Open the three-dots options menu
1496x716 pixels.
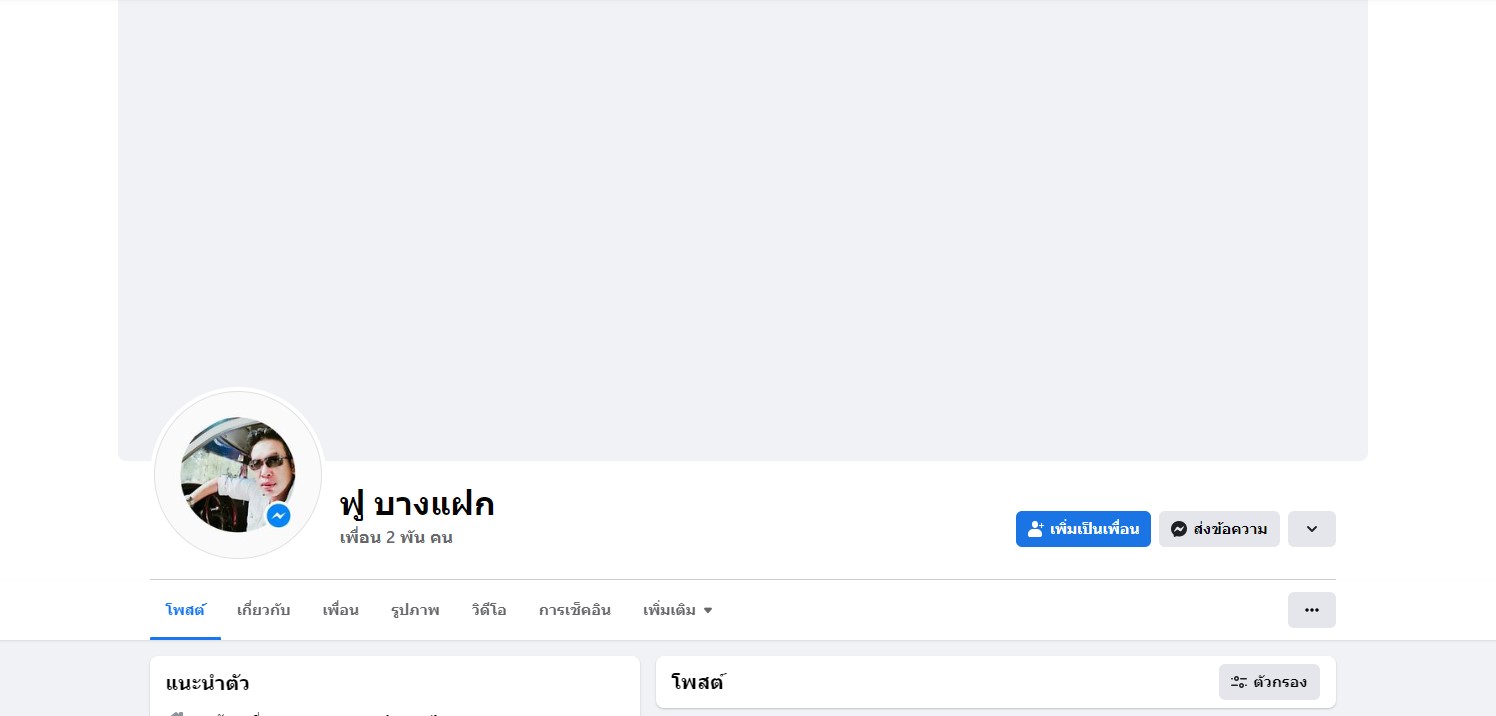pos(1312,610)
